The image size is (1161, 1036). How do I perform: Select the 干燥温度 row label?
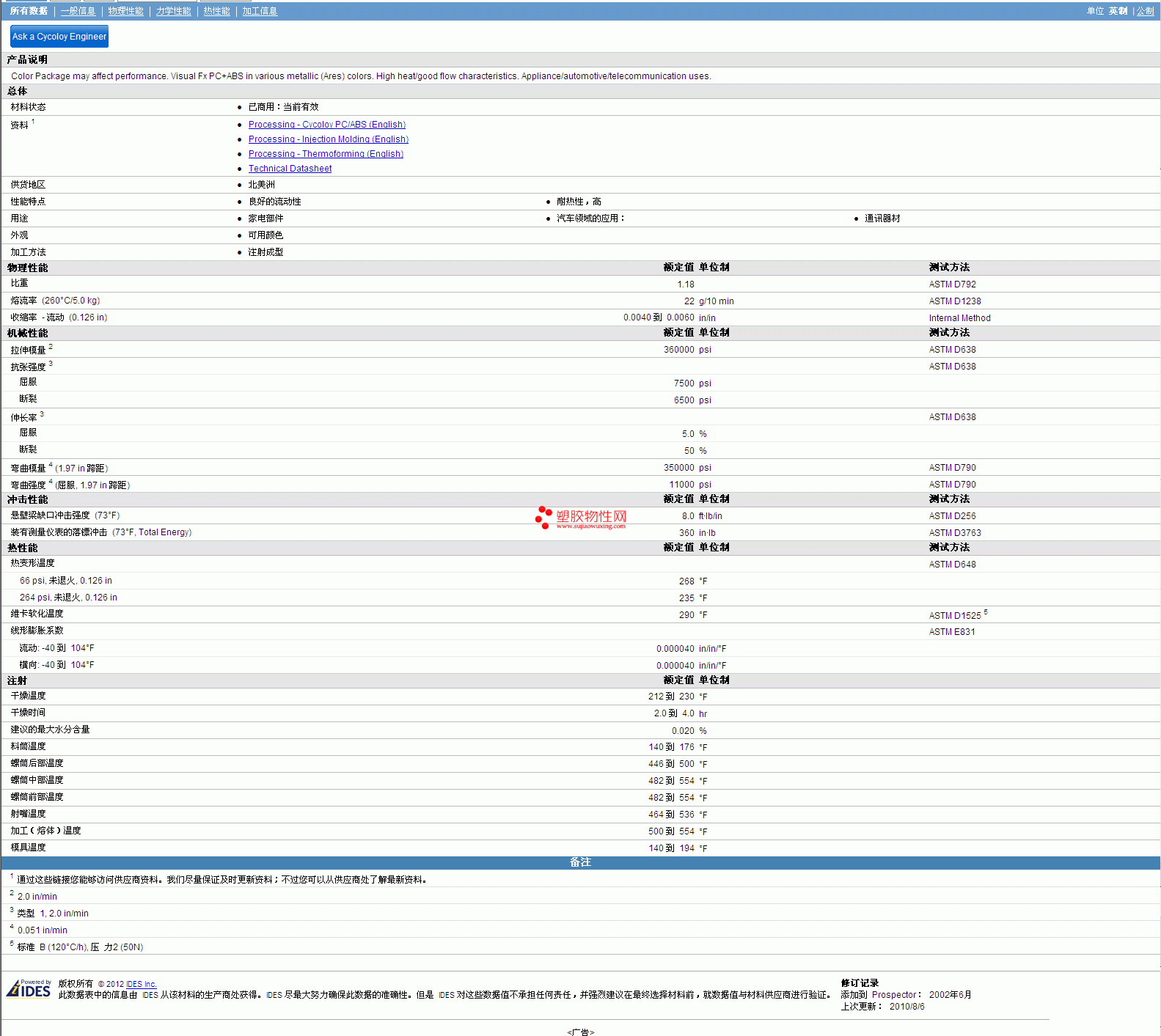point(28,696)
